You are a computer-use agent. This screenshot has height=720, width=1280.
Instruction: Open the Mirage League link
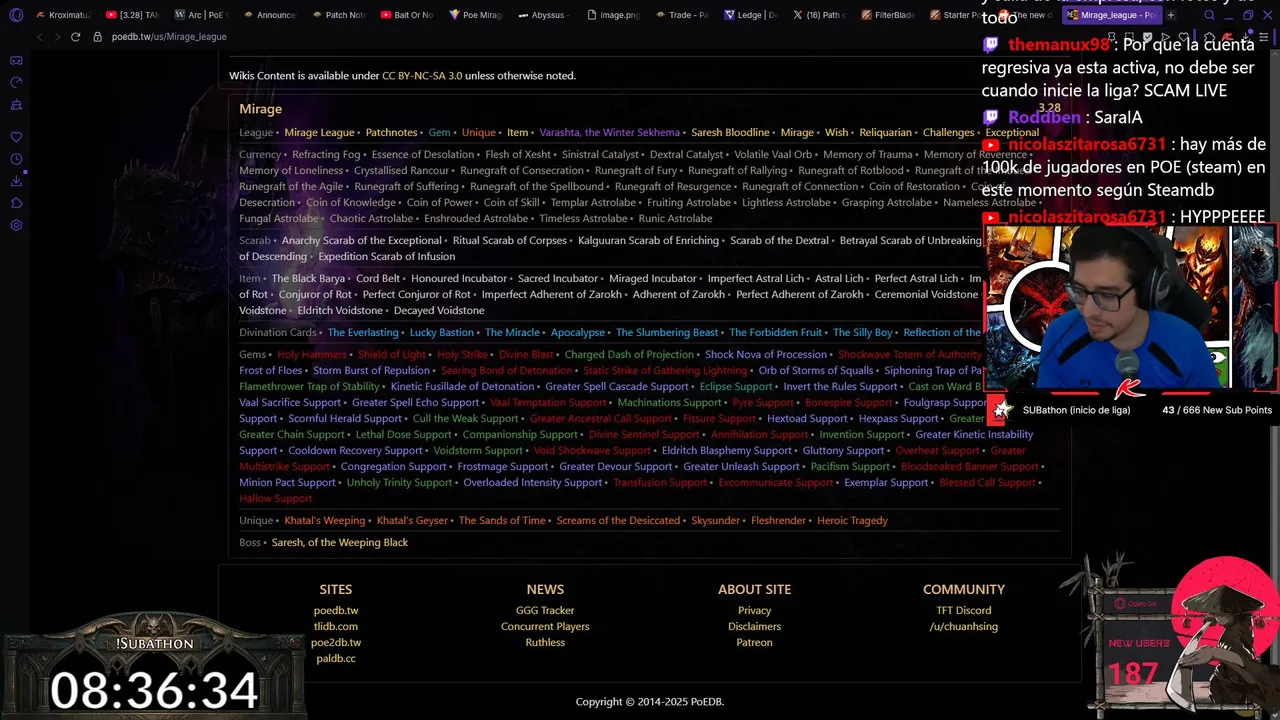319,133
